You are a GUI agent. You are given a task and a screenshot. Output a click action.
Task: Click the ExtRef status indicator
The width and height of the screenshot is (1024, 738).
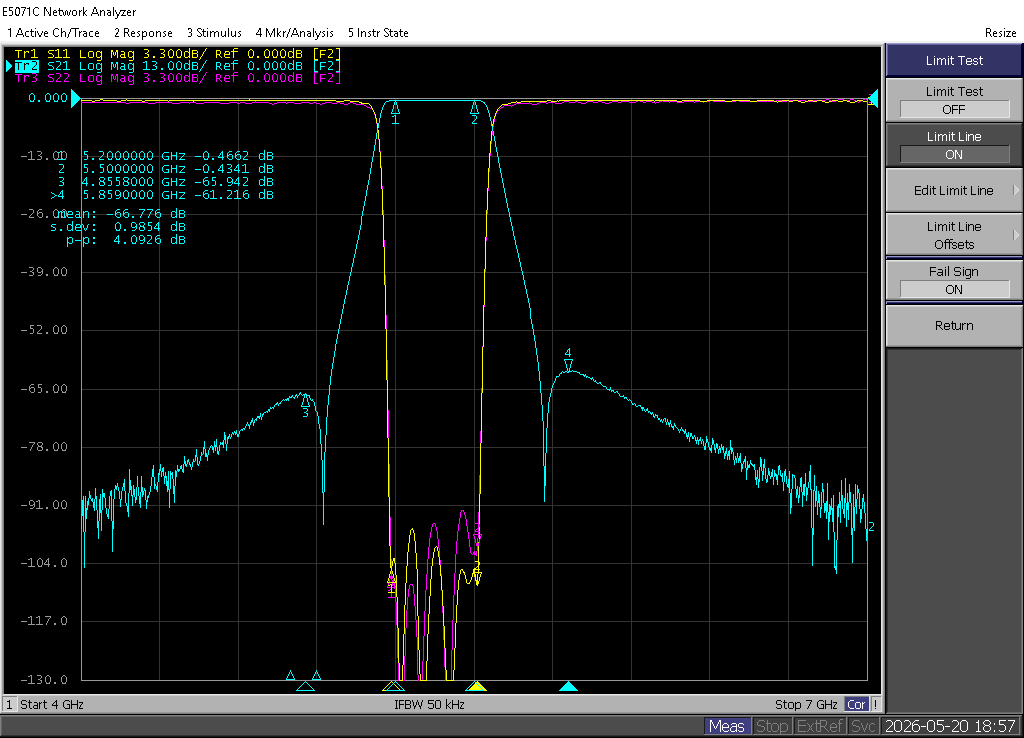tap(820, 726)
